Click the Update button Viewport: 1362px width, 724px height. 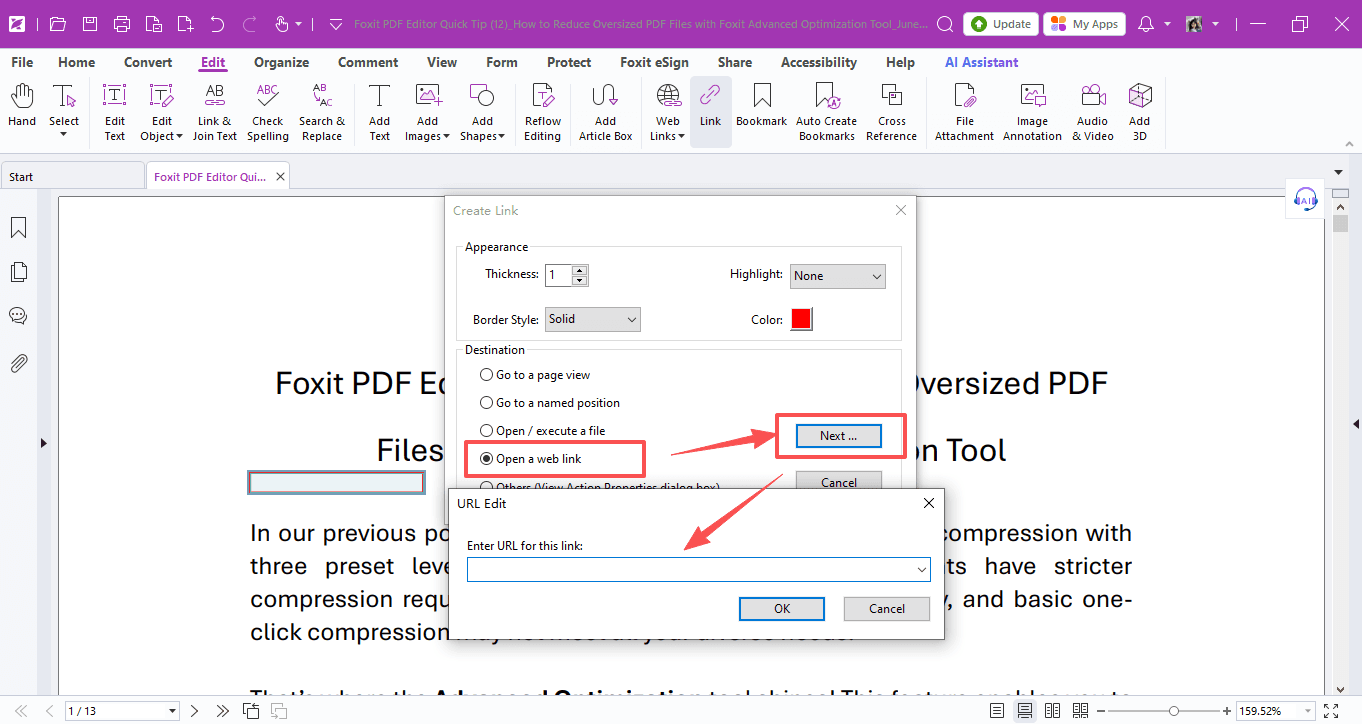coord(1000,24)
